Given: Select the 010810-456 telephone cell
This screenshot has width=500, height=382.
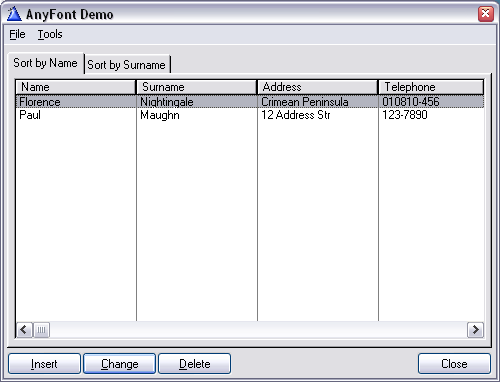Looking at the screenshot, I should click(431, 102).
